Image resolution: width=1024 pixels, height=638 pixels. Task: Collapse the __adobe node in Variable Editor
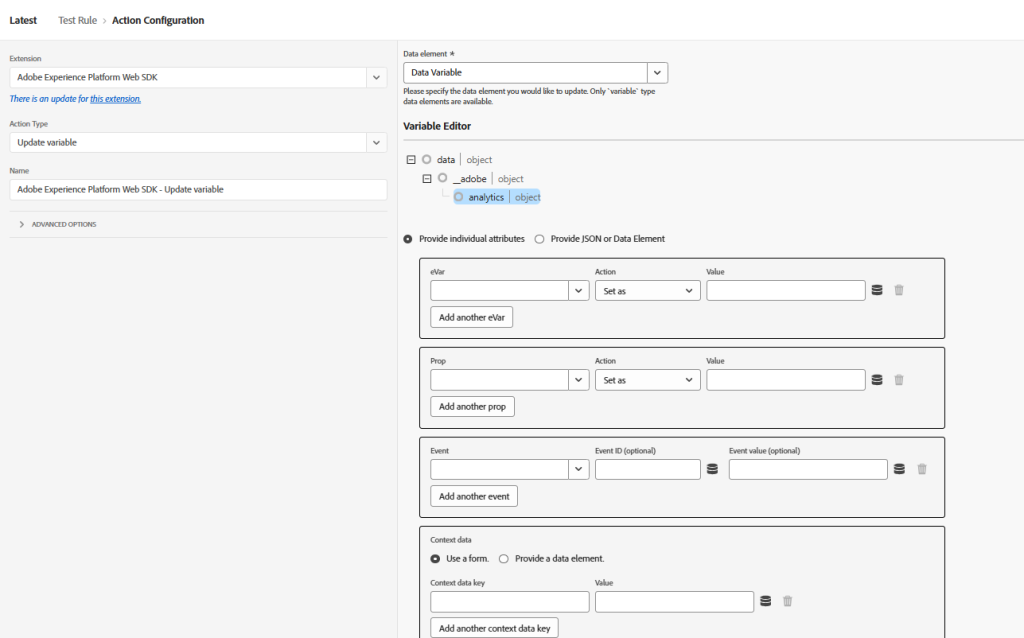pos(426,178)
